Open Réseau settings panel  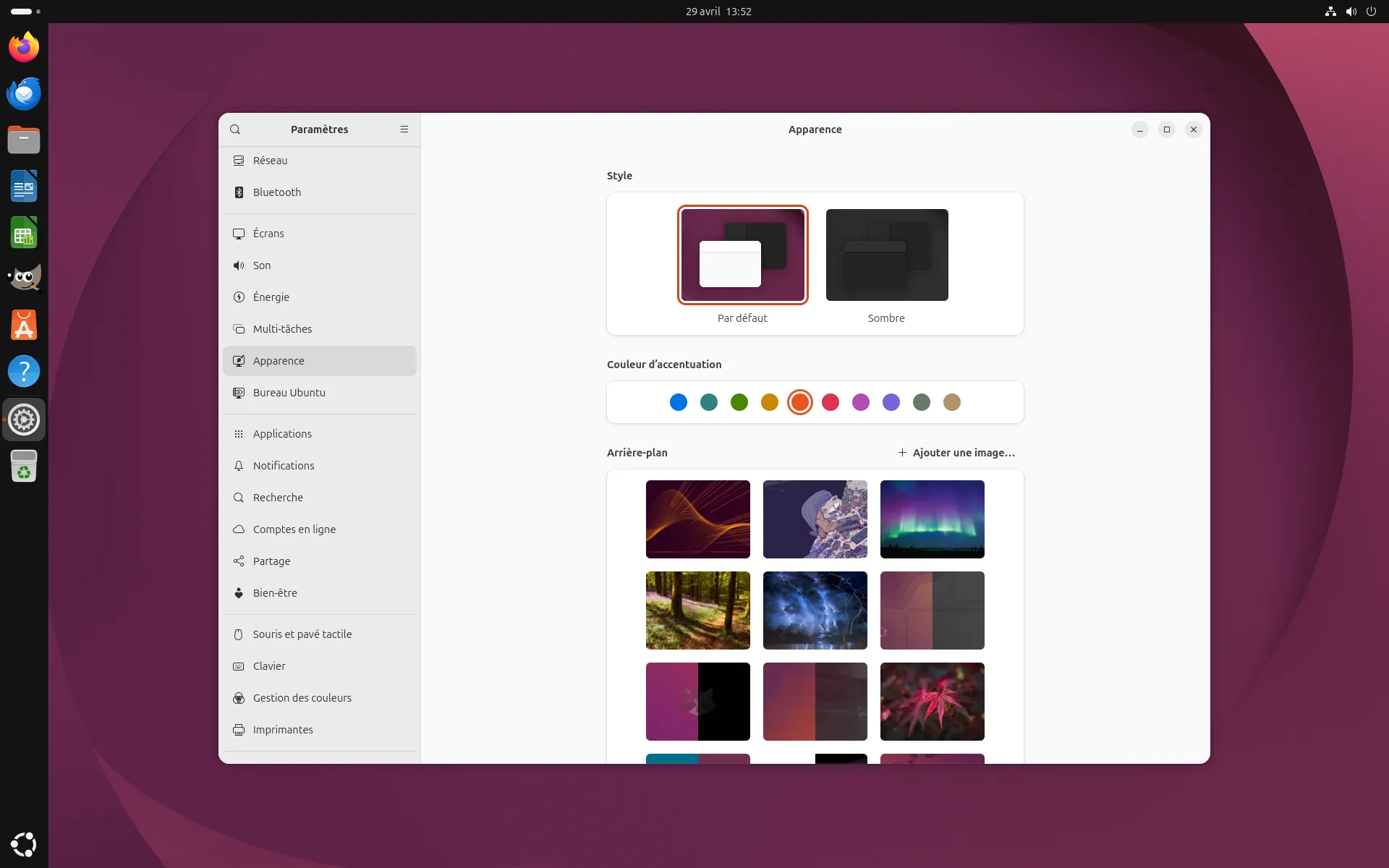click(320, 161)
